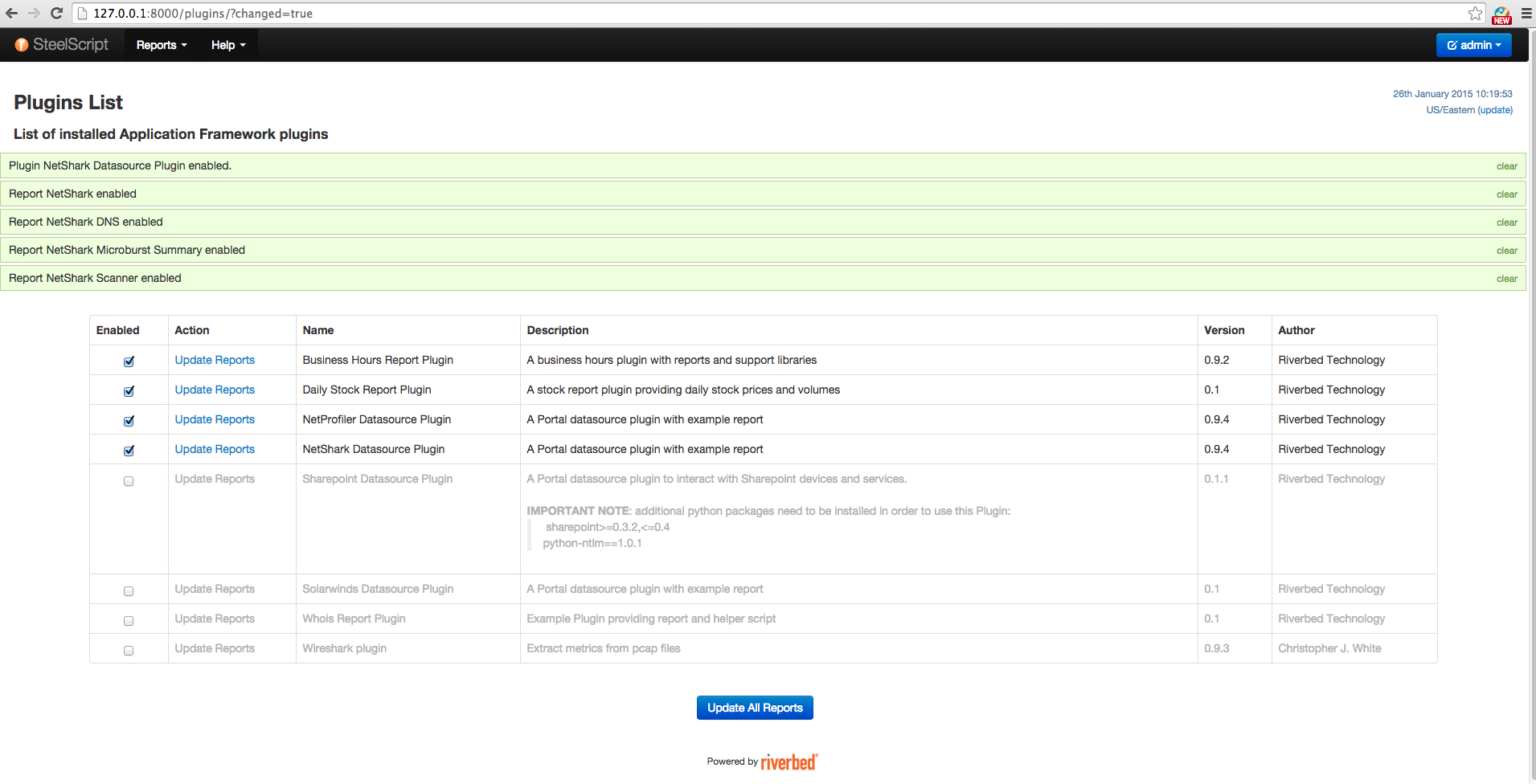This screenshot has height=784, width=1536.
Task: Enable Wireshark plugin checkbox
Action: [x=129, y=651]
